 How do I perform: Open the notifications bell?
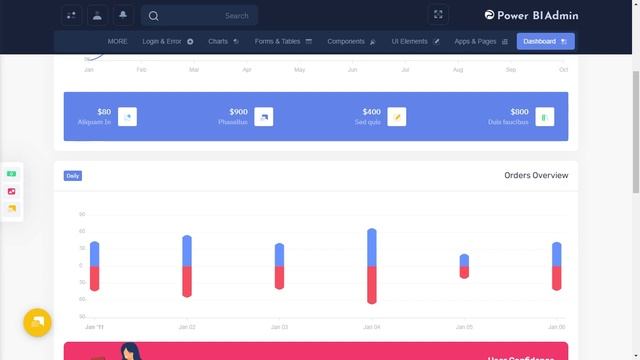tap(123, 16)
